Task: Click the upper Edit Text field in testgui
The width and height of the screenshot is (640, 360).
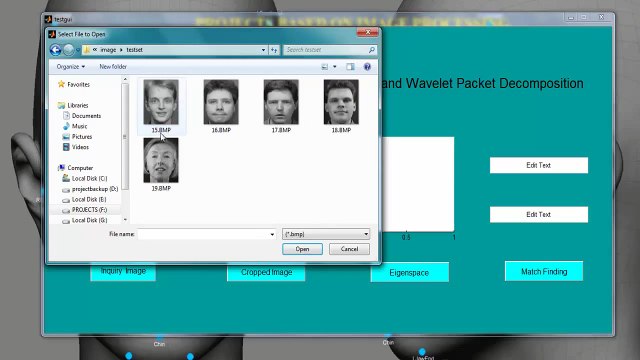Action: coord(539,165)
